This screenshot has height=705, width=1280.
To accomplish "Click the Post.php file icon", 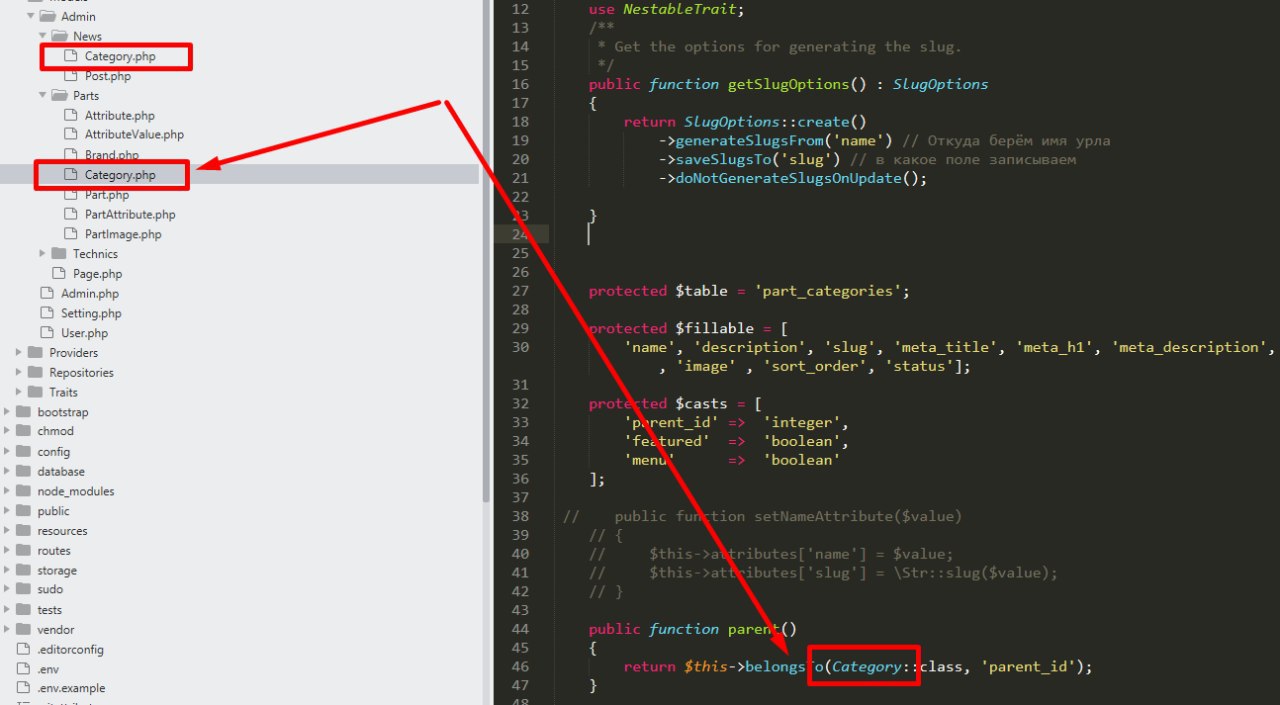I will (x=70, y=76).
